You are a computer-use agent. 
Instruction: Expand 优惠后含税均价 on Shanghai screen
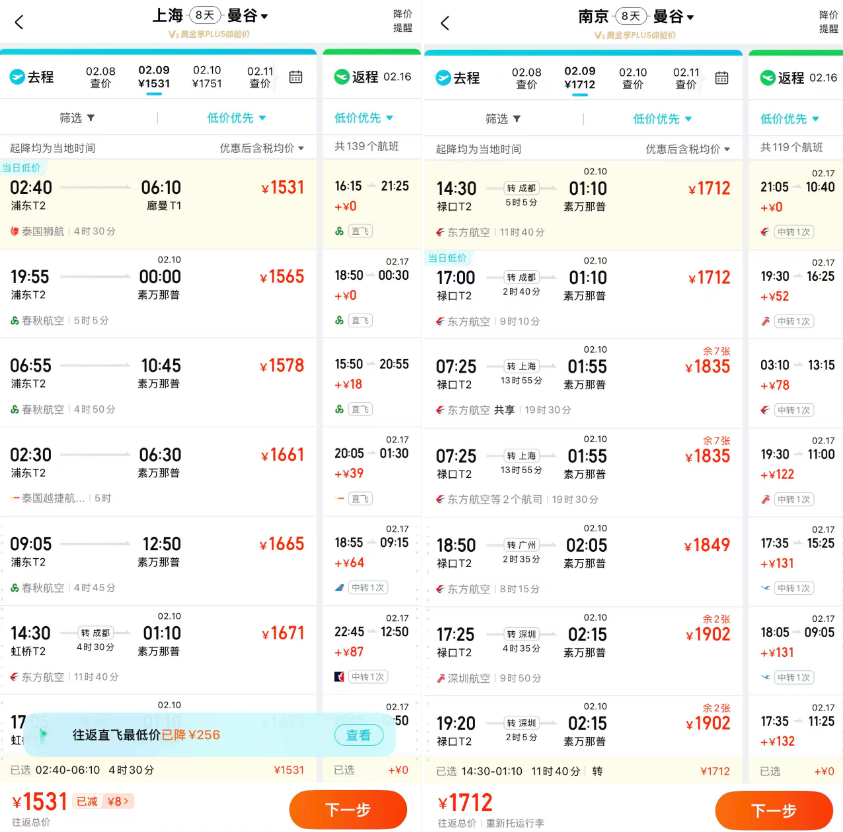262,148
